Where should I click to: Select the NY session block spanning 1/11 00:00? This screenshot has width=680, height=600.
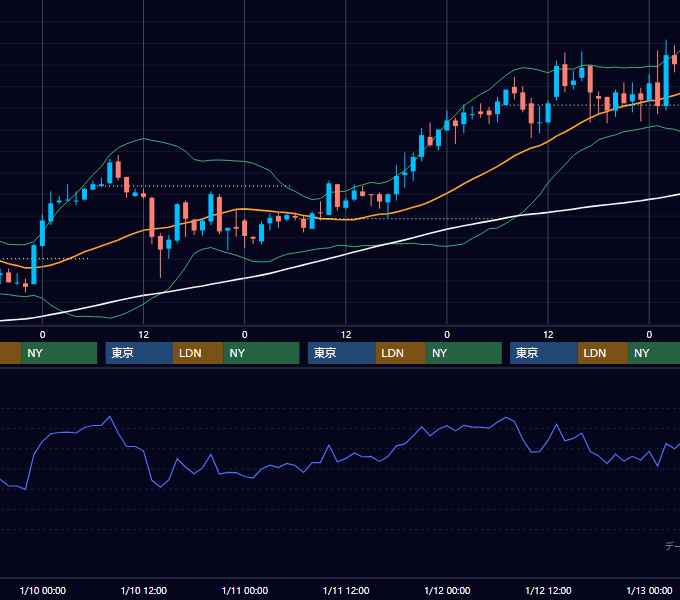tap(262, 353)
